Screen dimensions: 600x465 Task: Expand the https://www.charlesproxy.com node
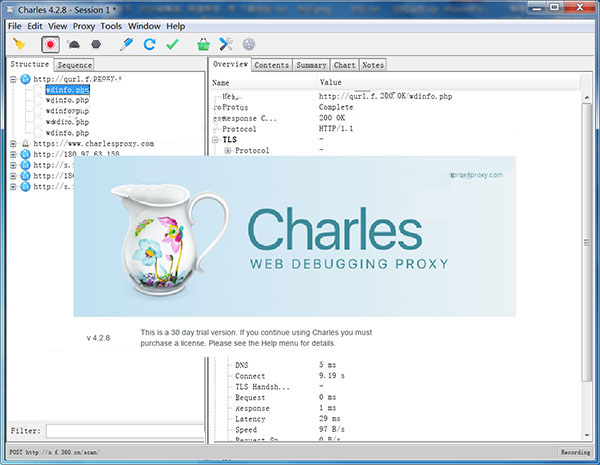13,144
